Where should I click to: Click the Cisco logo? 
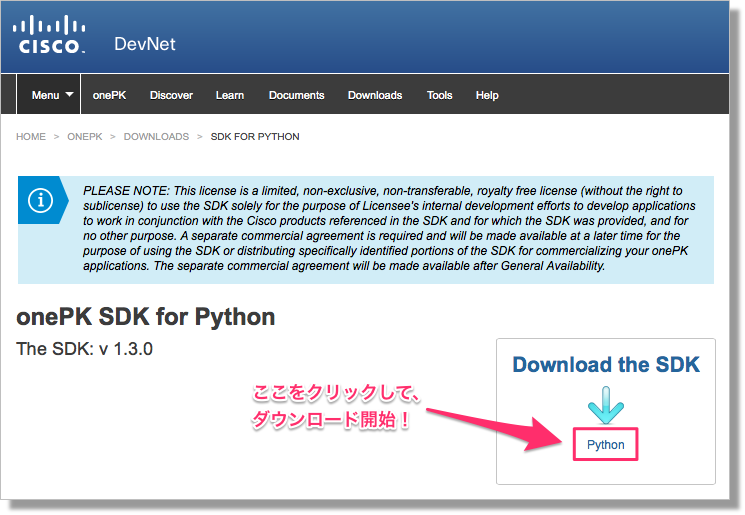(49, 34)
